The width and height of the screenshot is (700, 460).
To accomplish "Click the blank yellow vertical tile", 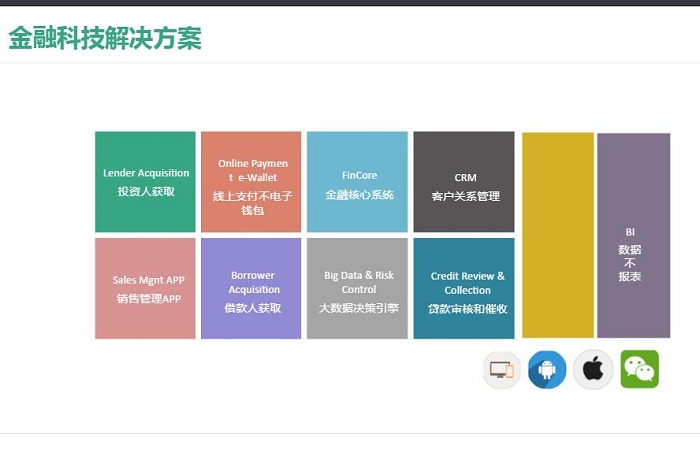I will (x=558, y=235).
